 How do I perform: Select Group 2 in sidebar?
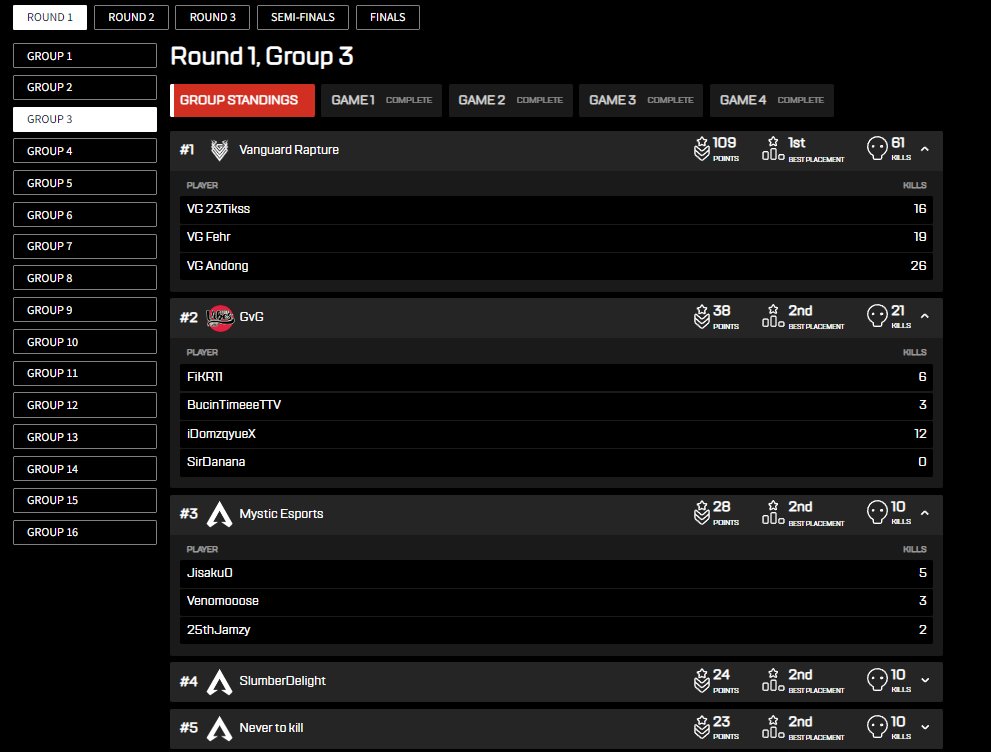coord(85,87)
